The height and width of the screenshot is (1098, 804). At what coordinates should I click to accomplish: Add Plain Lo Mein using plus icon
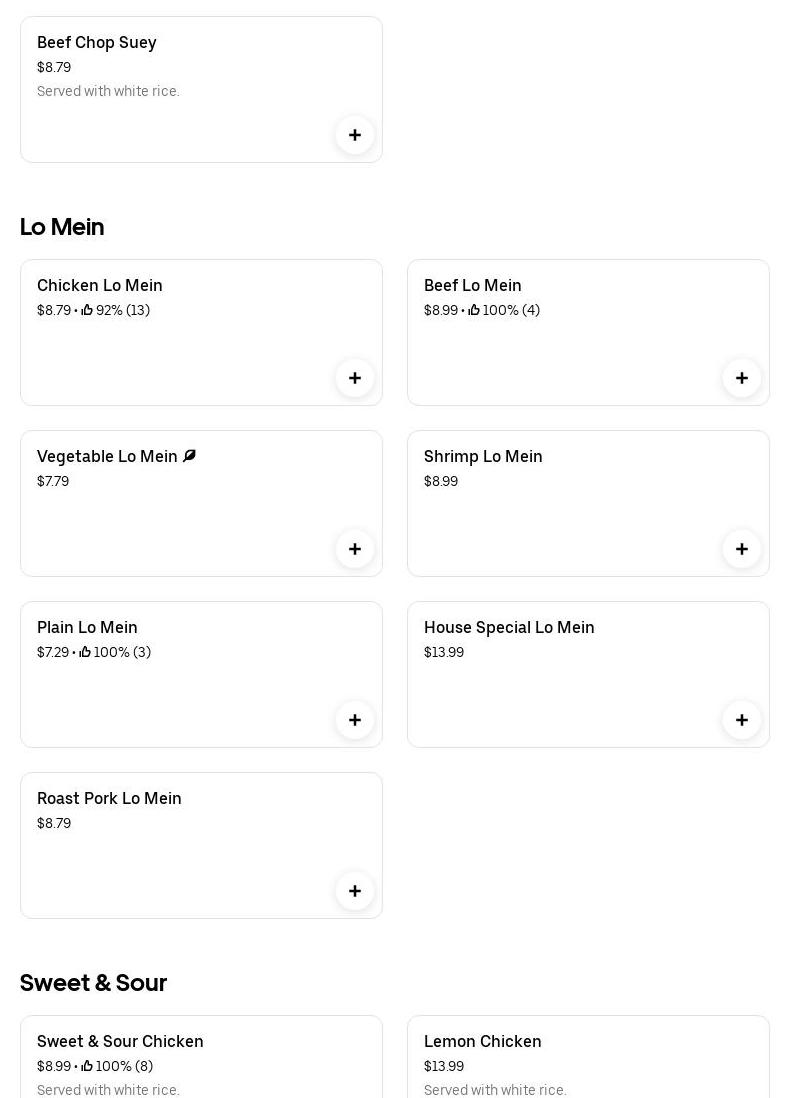(355, 720)
